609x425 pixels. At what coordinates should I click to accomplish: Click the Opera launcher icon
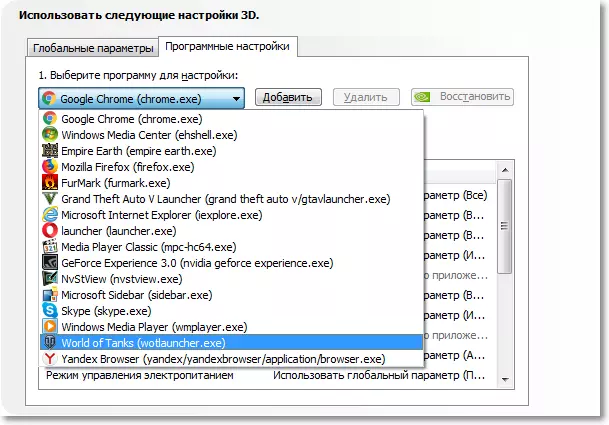pos(50,230)
